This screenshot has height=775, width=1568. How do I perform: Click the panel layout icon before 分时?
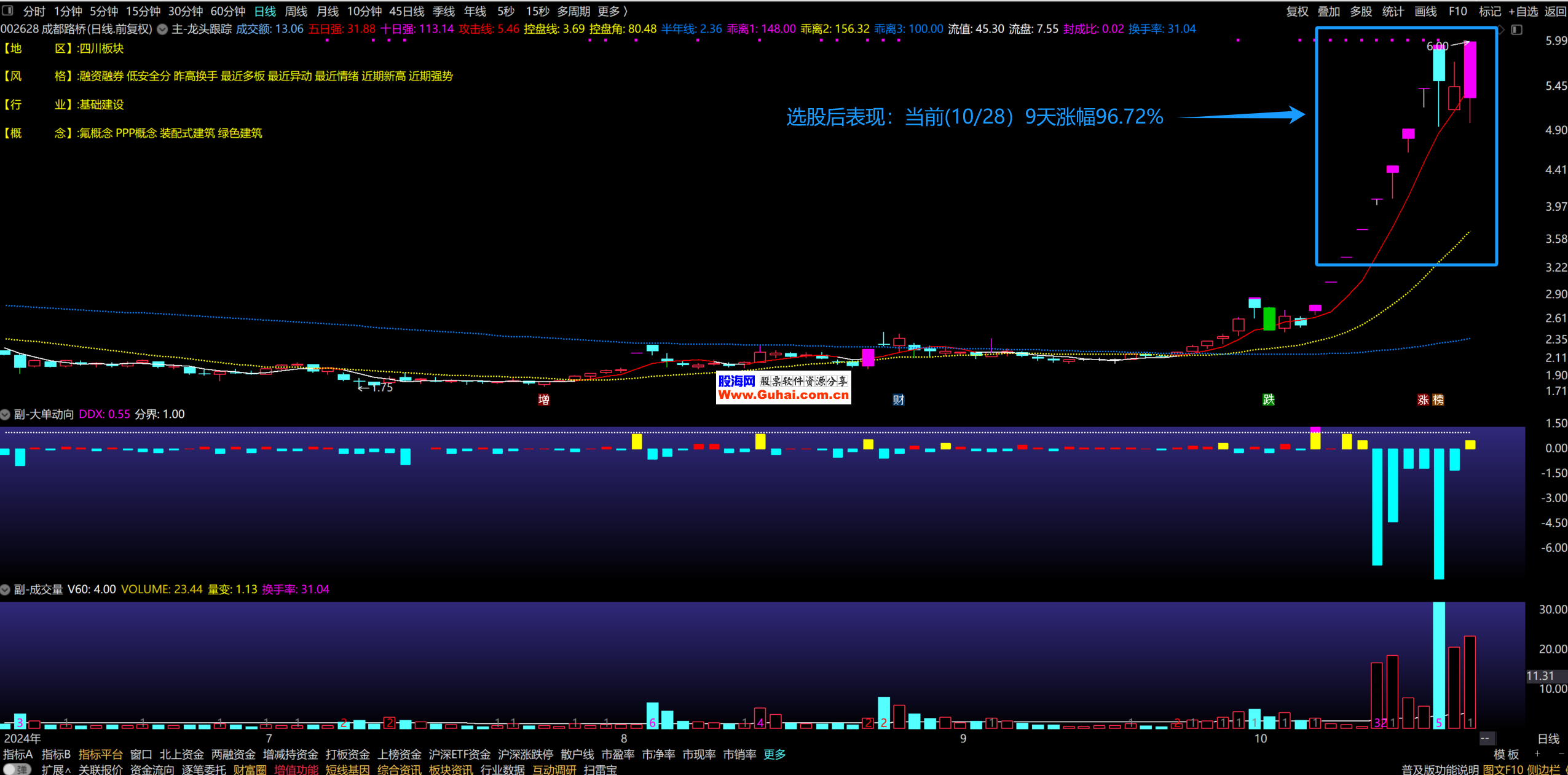pos(7,10)
